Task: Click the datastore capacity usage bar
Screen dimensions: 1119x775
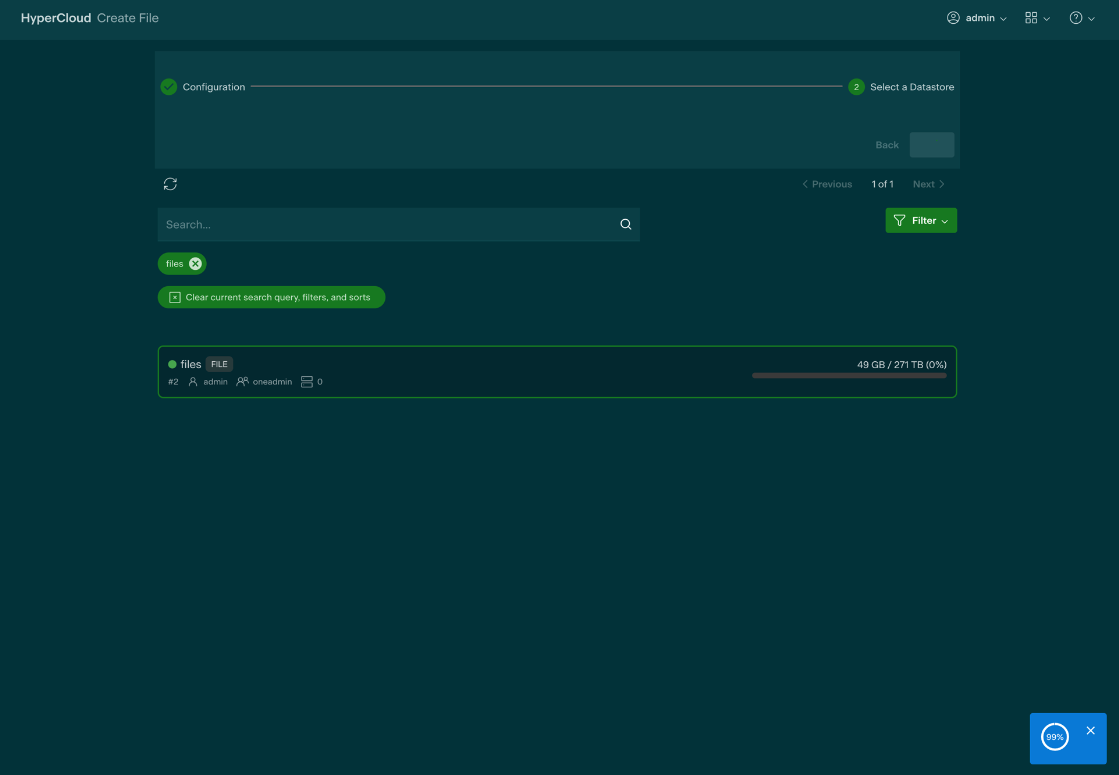Action: coord(848,376)
